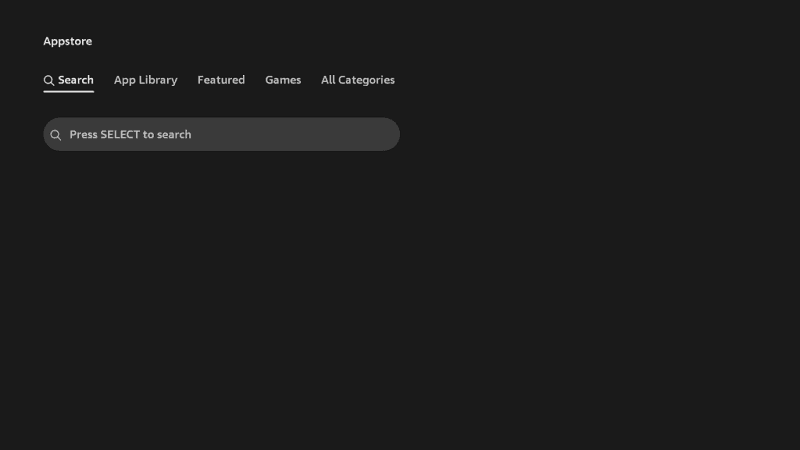Click the magnifier icon inside search bar
Viewport: 800px width, 450px height.
pos(56,135)
